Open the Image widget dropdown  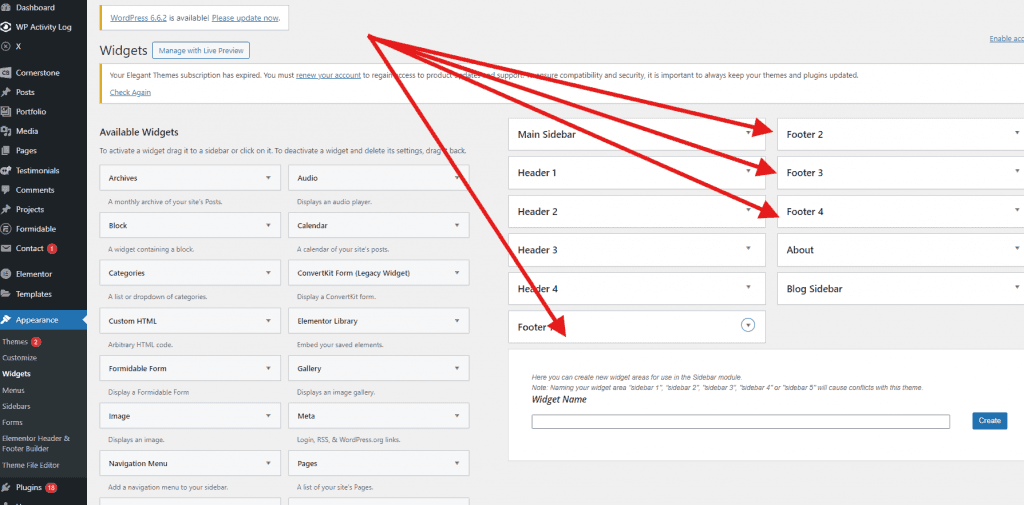268,415
